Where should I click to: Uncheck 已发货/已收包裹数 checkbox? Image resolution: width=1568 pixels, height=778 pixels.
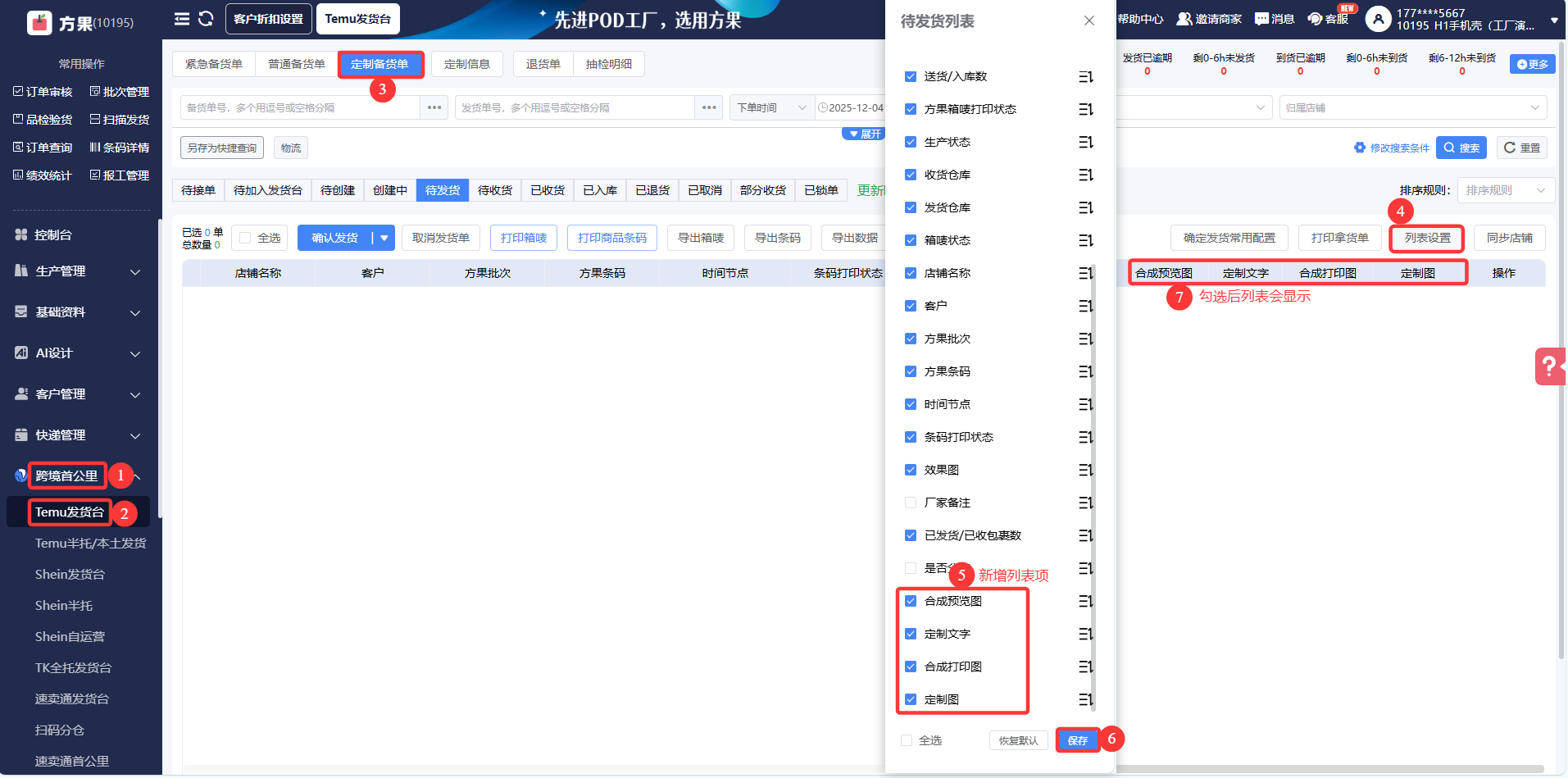click(x=911, y=535)
